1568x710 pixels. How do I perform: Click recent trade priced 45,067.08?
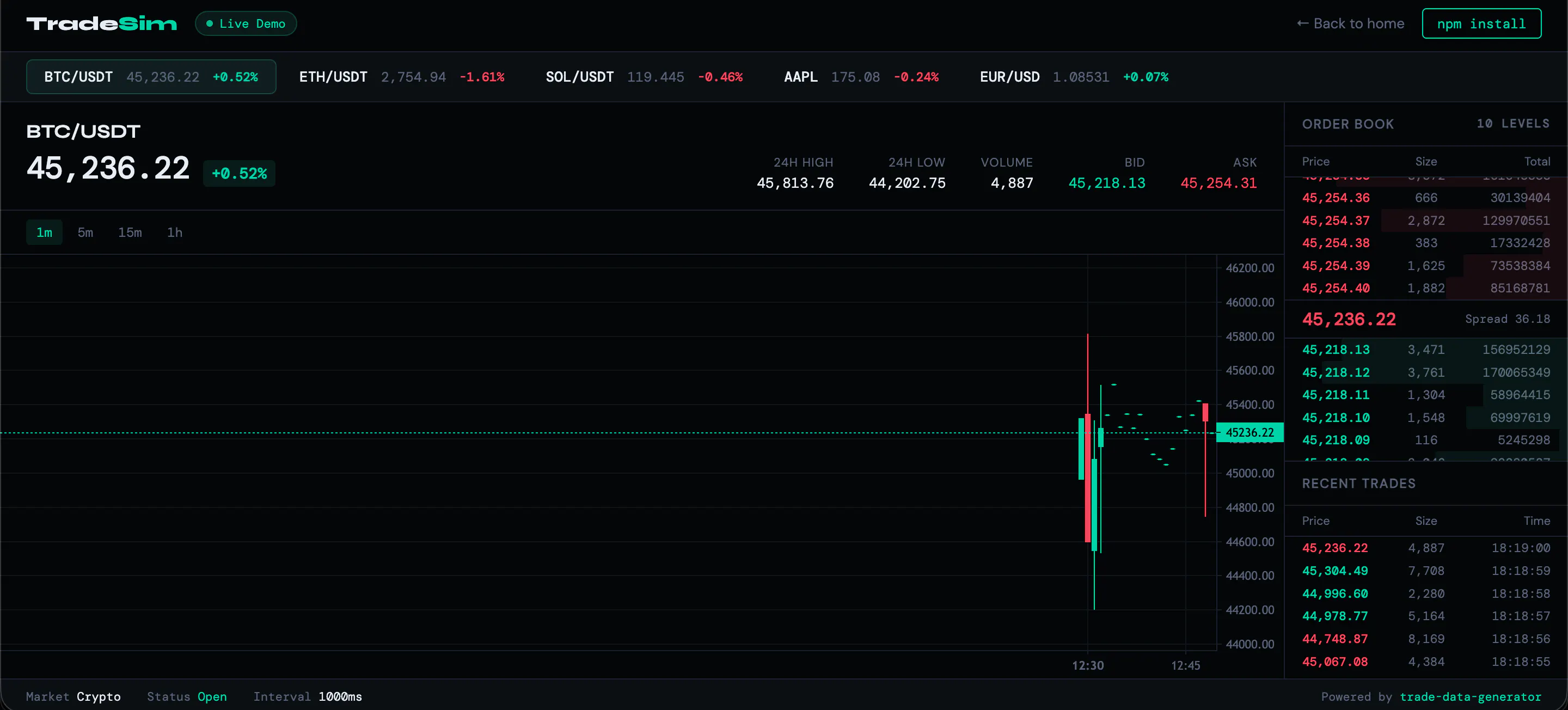coord(1425,662)
